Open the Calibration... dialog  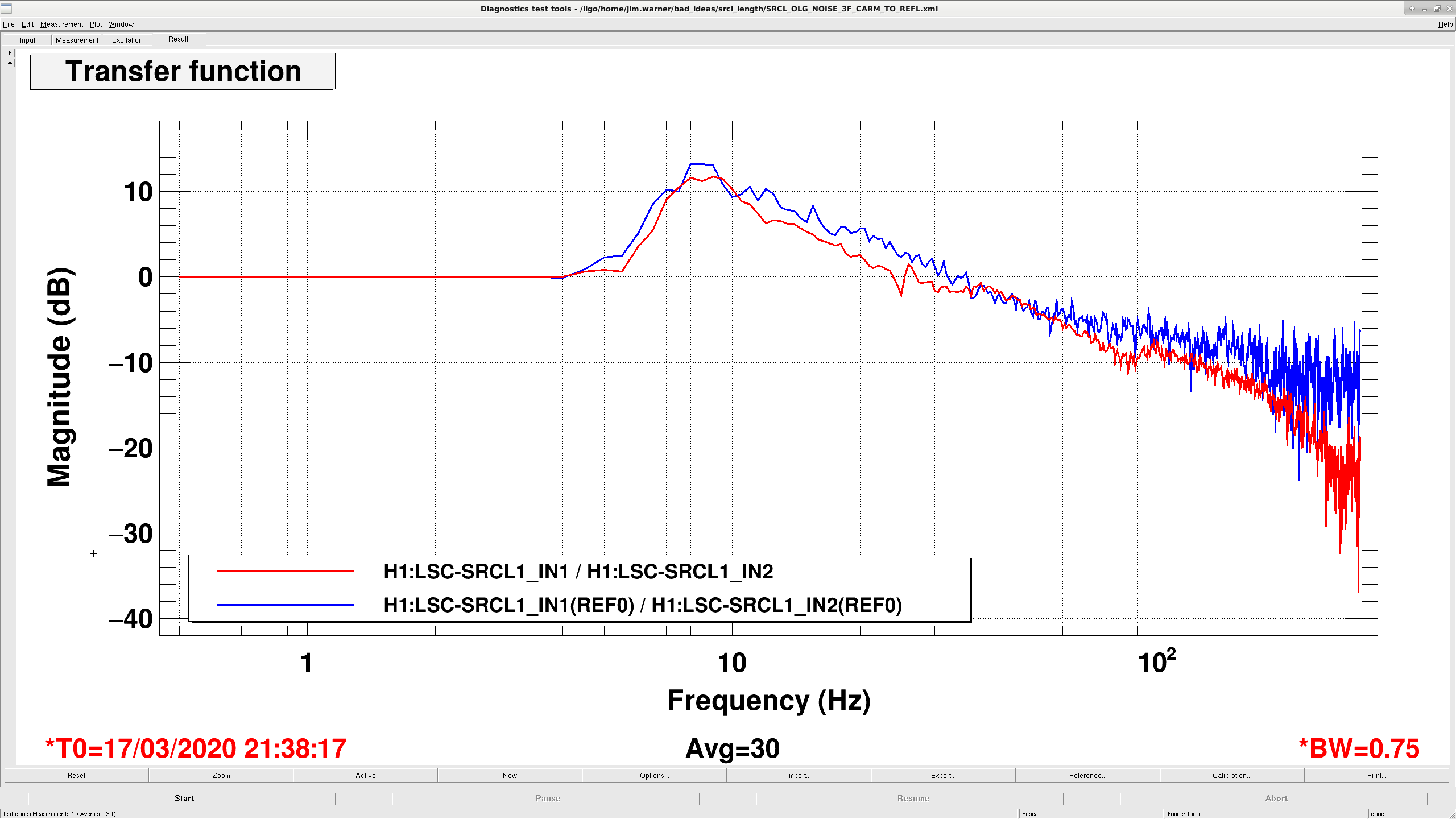click(x=1232, y=775)
